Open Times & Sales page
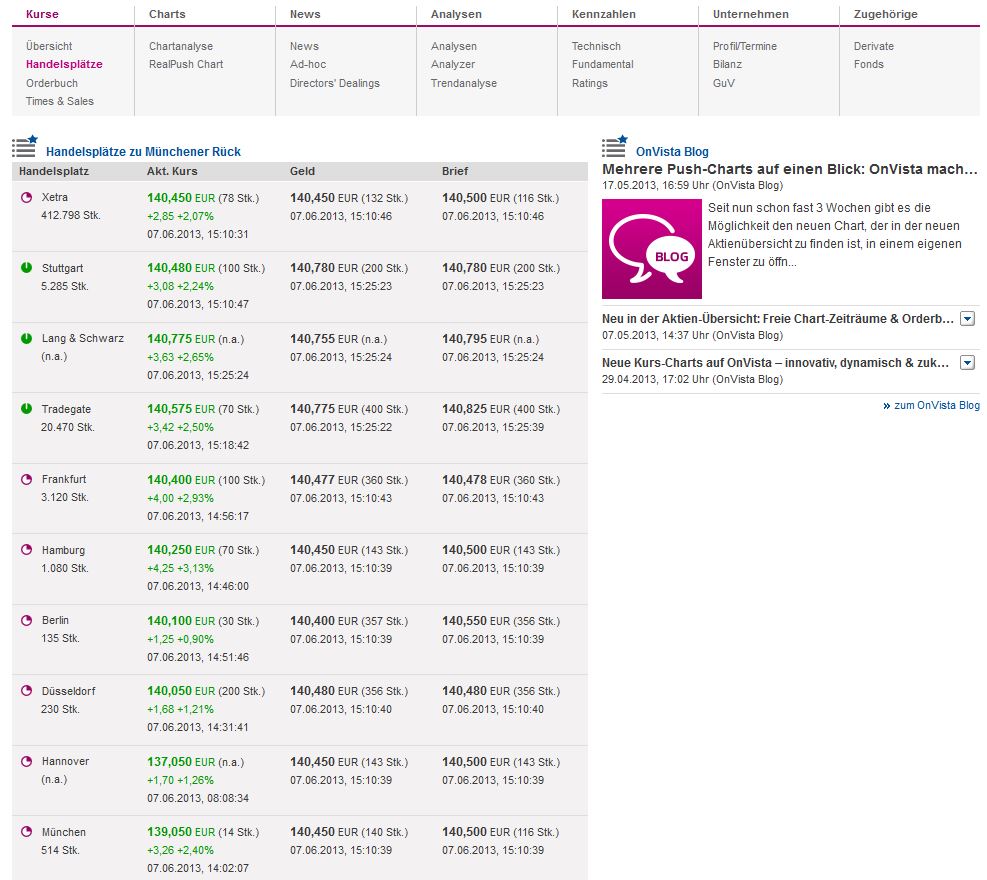 point(60,101)
